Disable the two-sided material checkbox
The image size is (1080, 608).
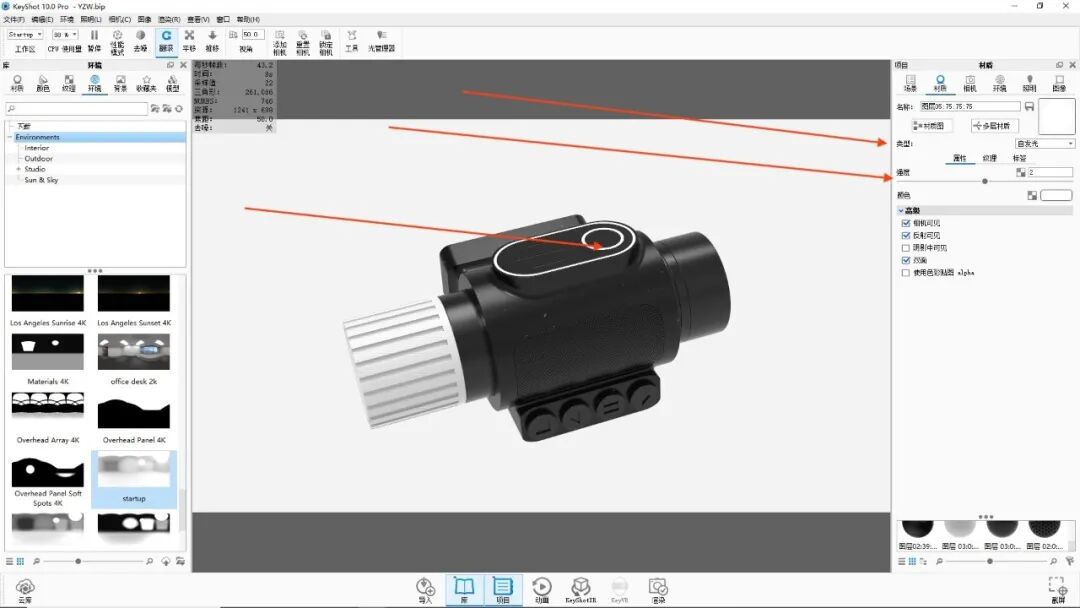click(x=905, y=257)
